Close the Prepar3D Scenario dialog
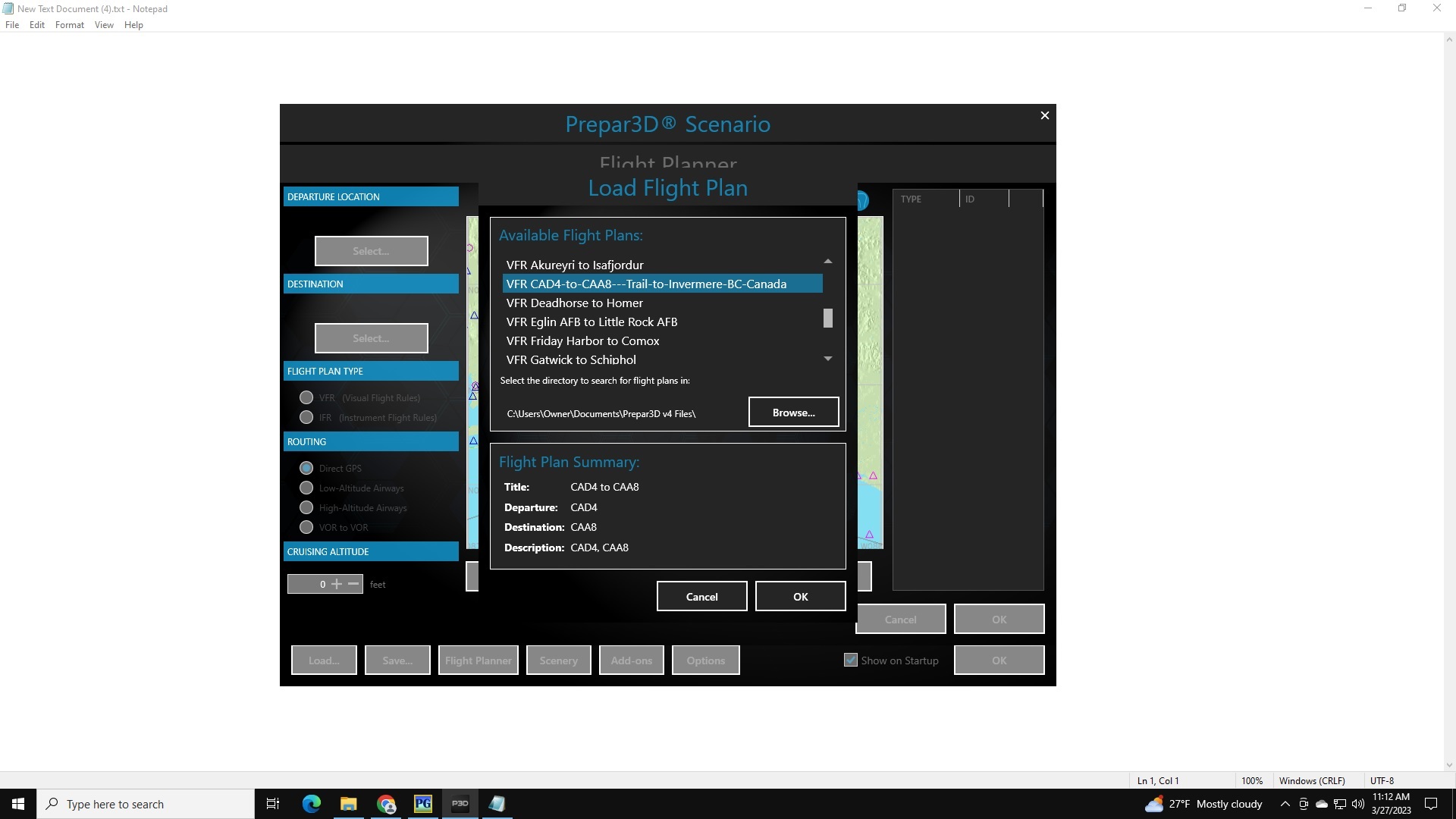 click(x=1044, y=115)
